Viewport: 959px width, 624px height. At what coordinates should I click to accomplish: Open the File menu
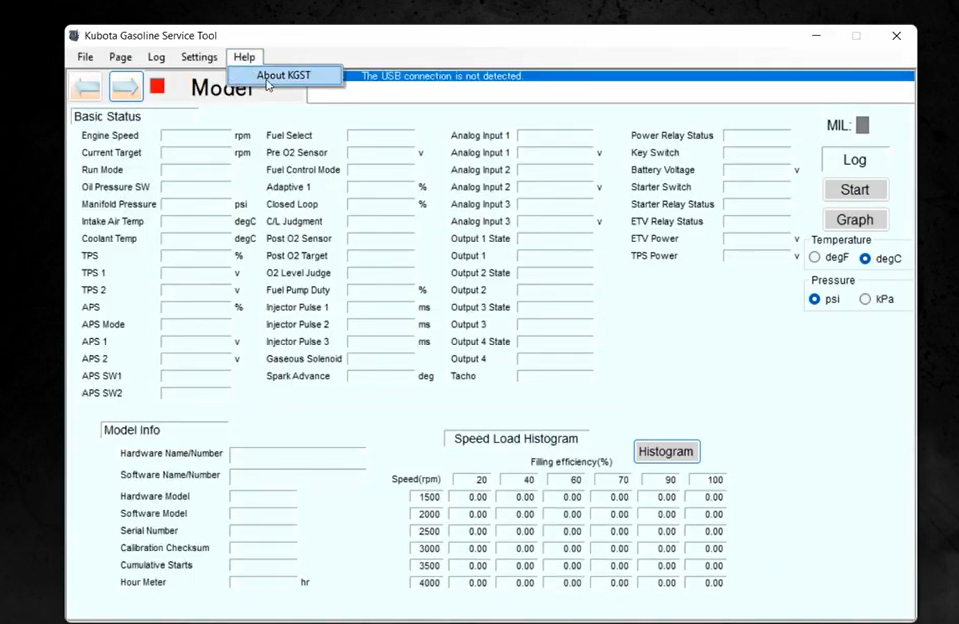click(x=86, y=57)
